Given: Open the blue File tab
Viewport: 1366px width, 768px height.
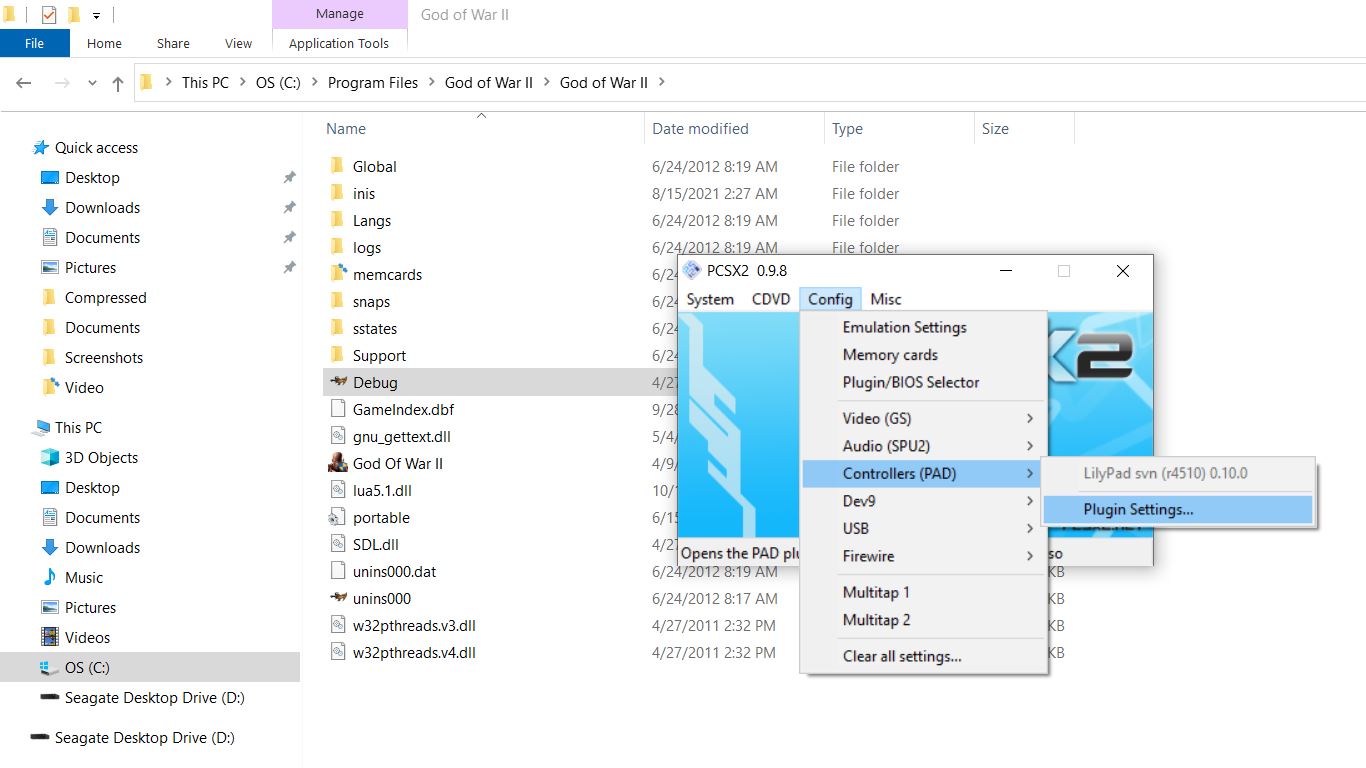Looking at the screenshot, I should [x=34, y=43].
